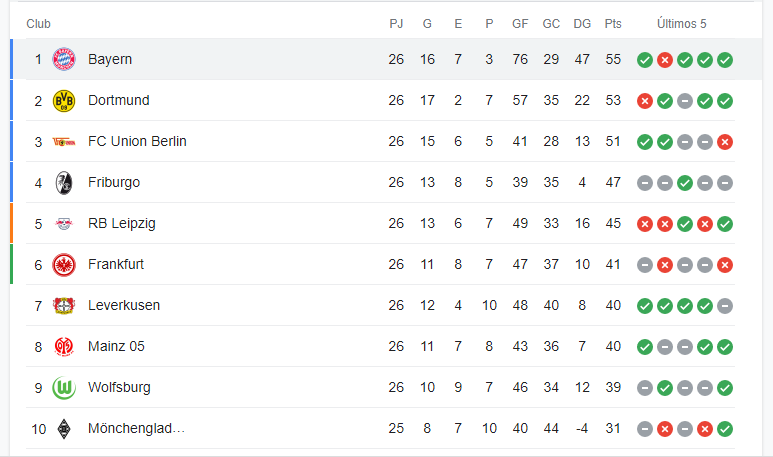Click the Mainz 05 logo
This screenshot has height=457, width=773.
64,347
